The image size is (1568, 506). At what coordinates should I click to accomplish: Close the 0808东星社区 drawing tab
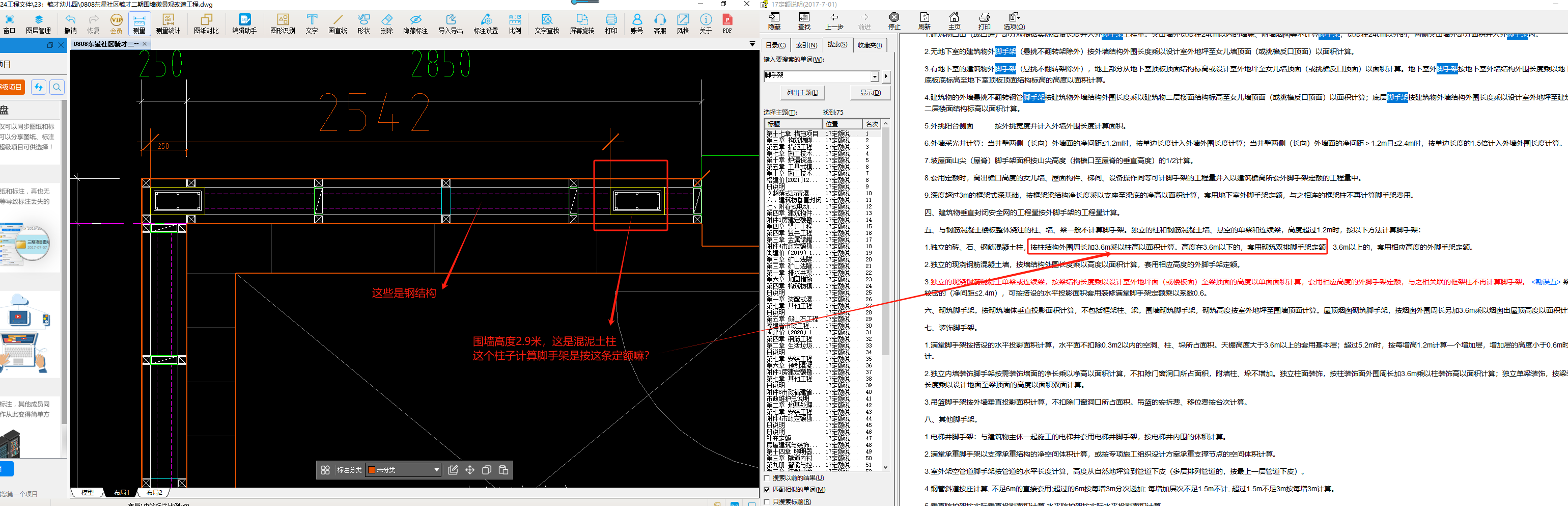tap(145, 44)
